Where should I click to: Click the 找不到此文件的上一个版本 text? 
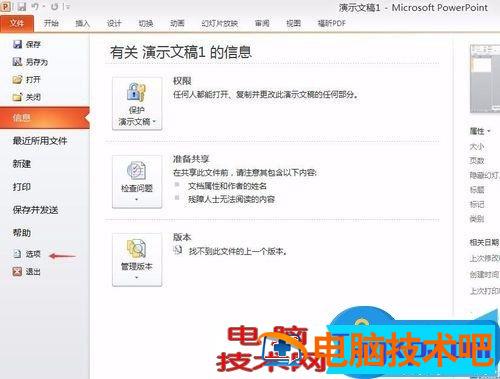[238, 251]
